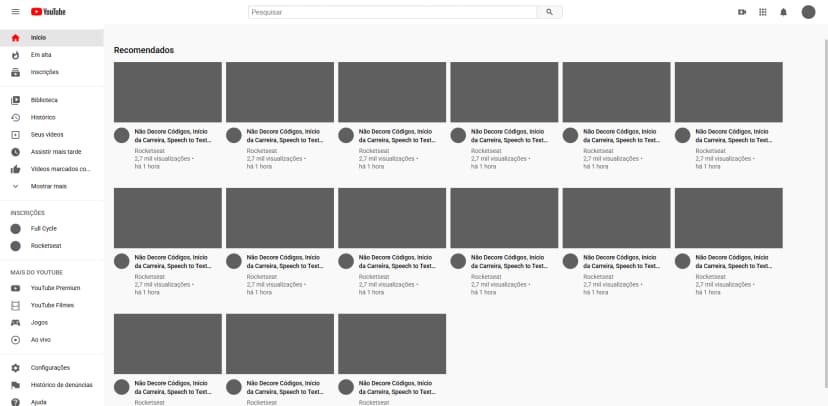Click the Início home icon
Viewport: 828px width, 406px height.
click(15, 38)
